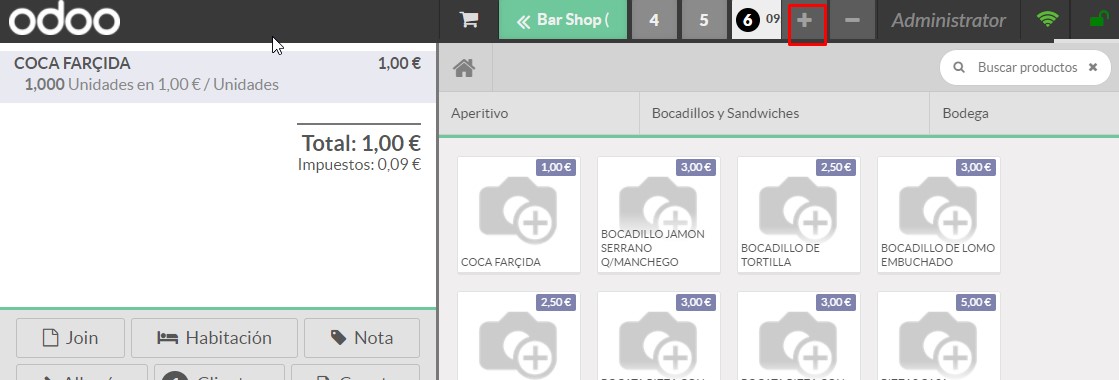The width and height of the screenshot is (1119, 380).
Task: Add a new order with plus icon
Action: click(x=806, y=20)
